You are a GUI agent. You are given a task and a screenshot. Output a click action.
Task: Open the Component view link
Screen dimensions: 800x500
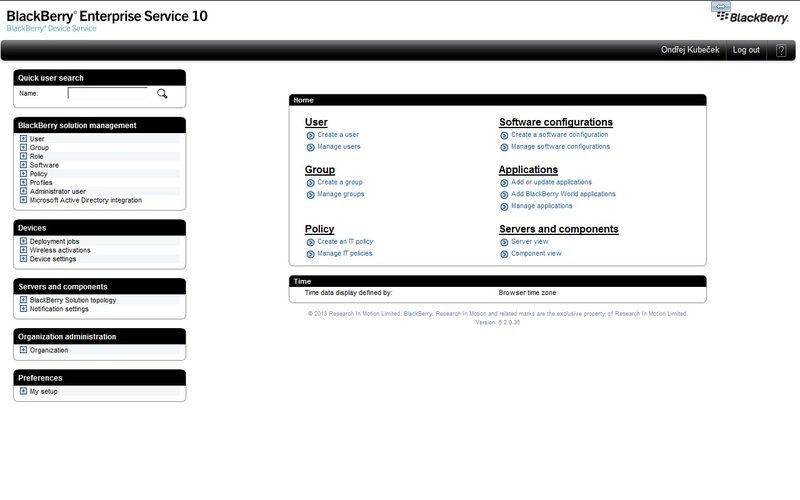click(x=536, y=254)
